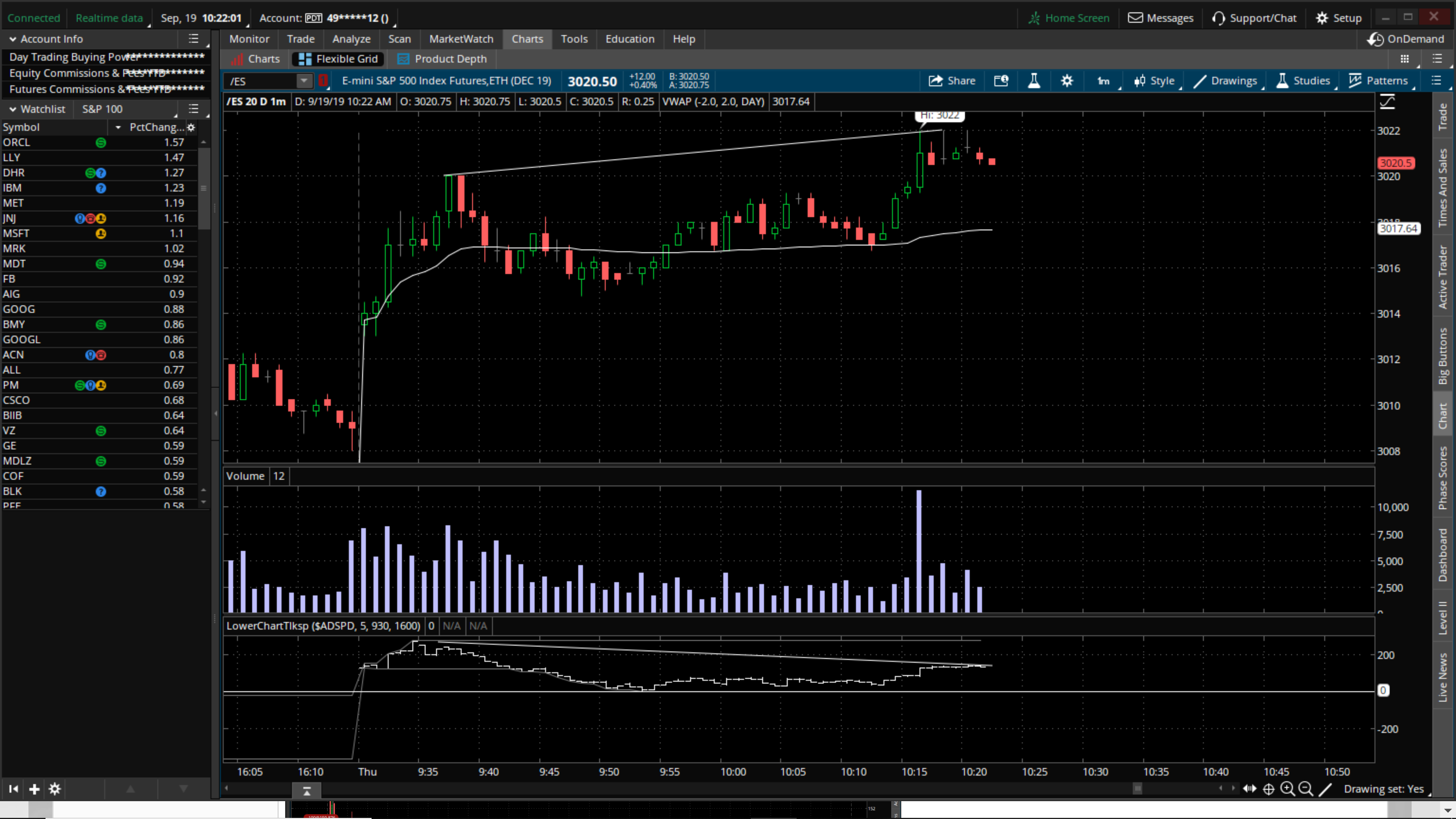Open the Patterns menu
This screenshot has width=1456, height=819.
pos(1379,81)
